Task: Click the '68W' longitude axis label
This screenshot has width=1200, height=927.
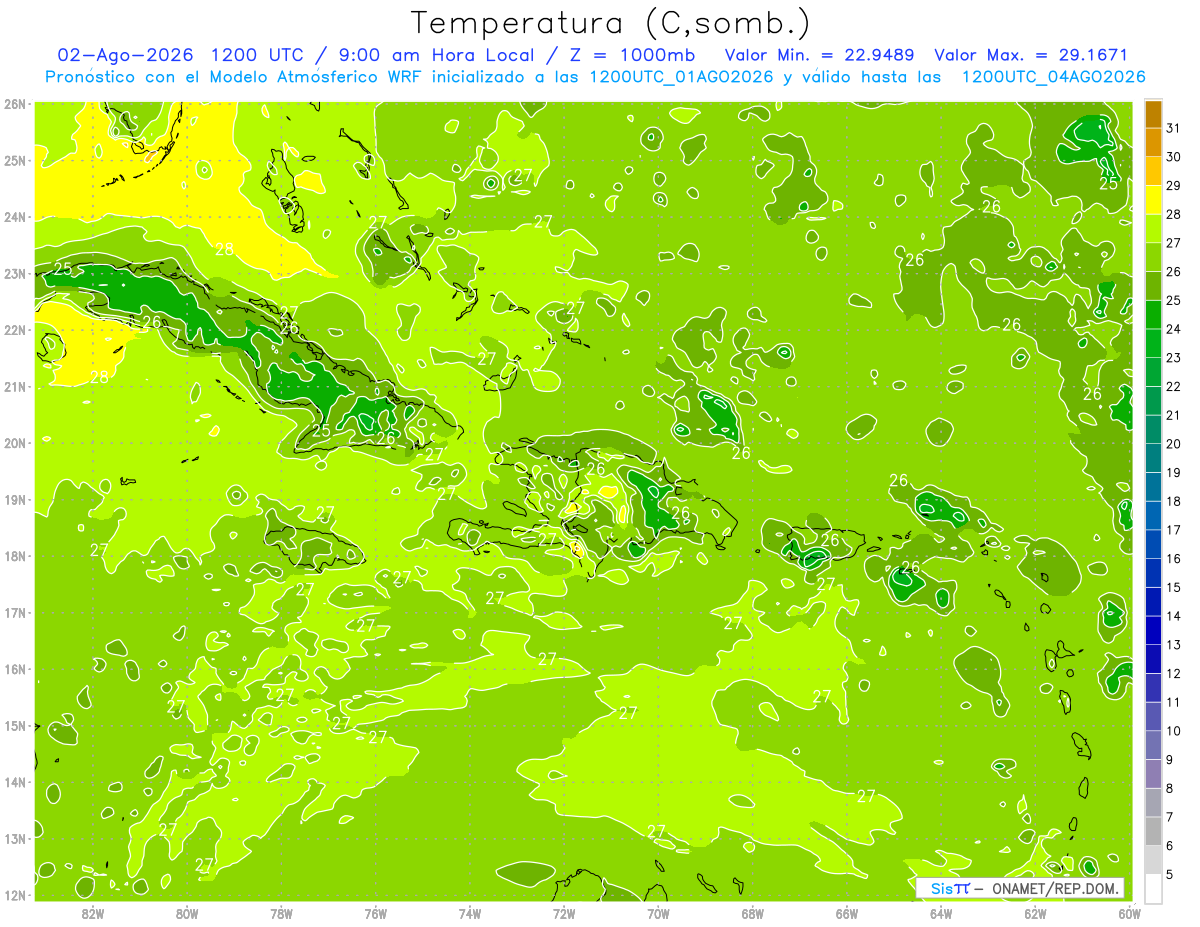Action: pyautogui.click(x=753, y=913)
